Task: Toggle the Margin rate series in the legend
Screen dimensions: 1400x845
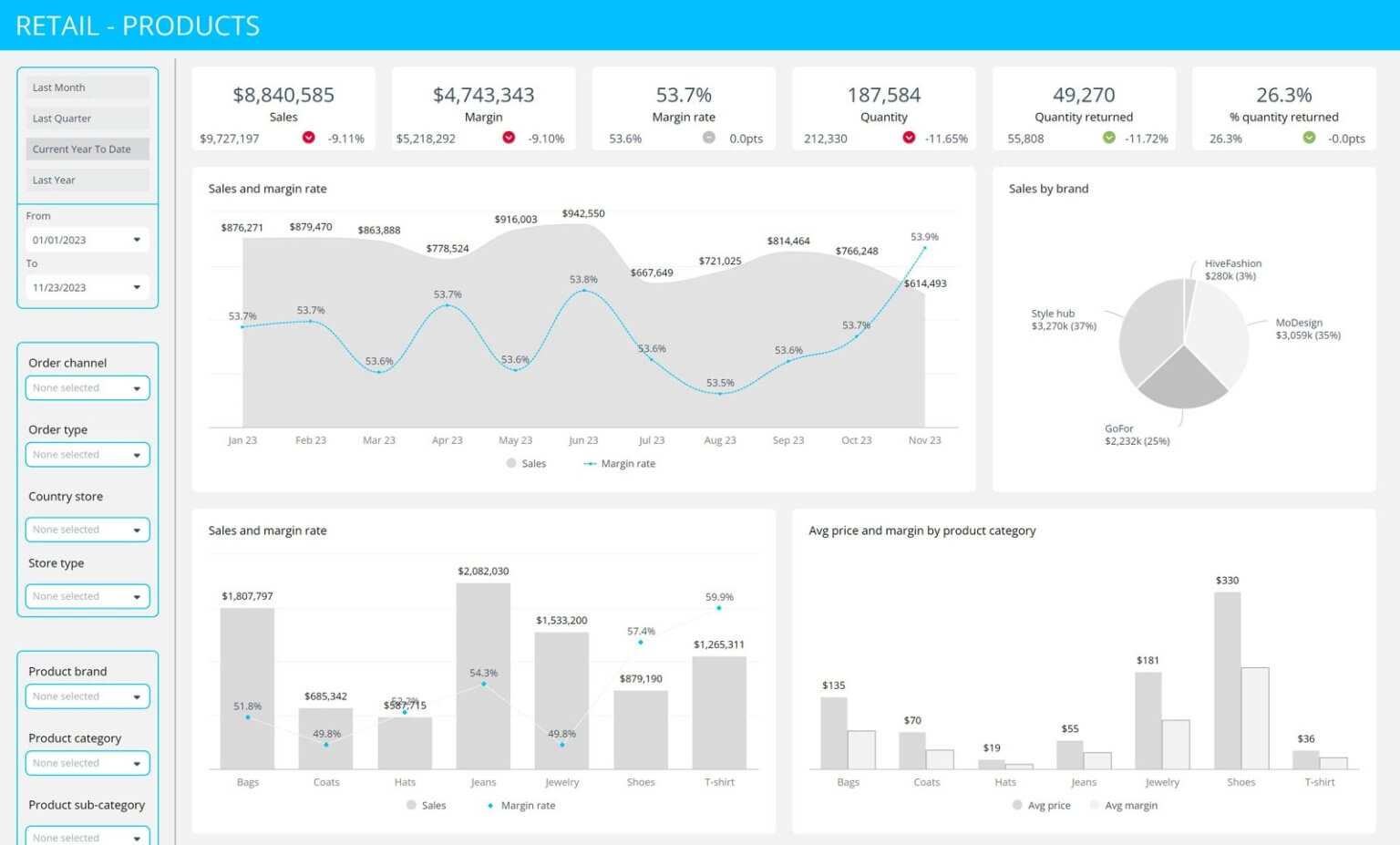Action: (x=620, y=463)
